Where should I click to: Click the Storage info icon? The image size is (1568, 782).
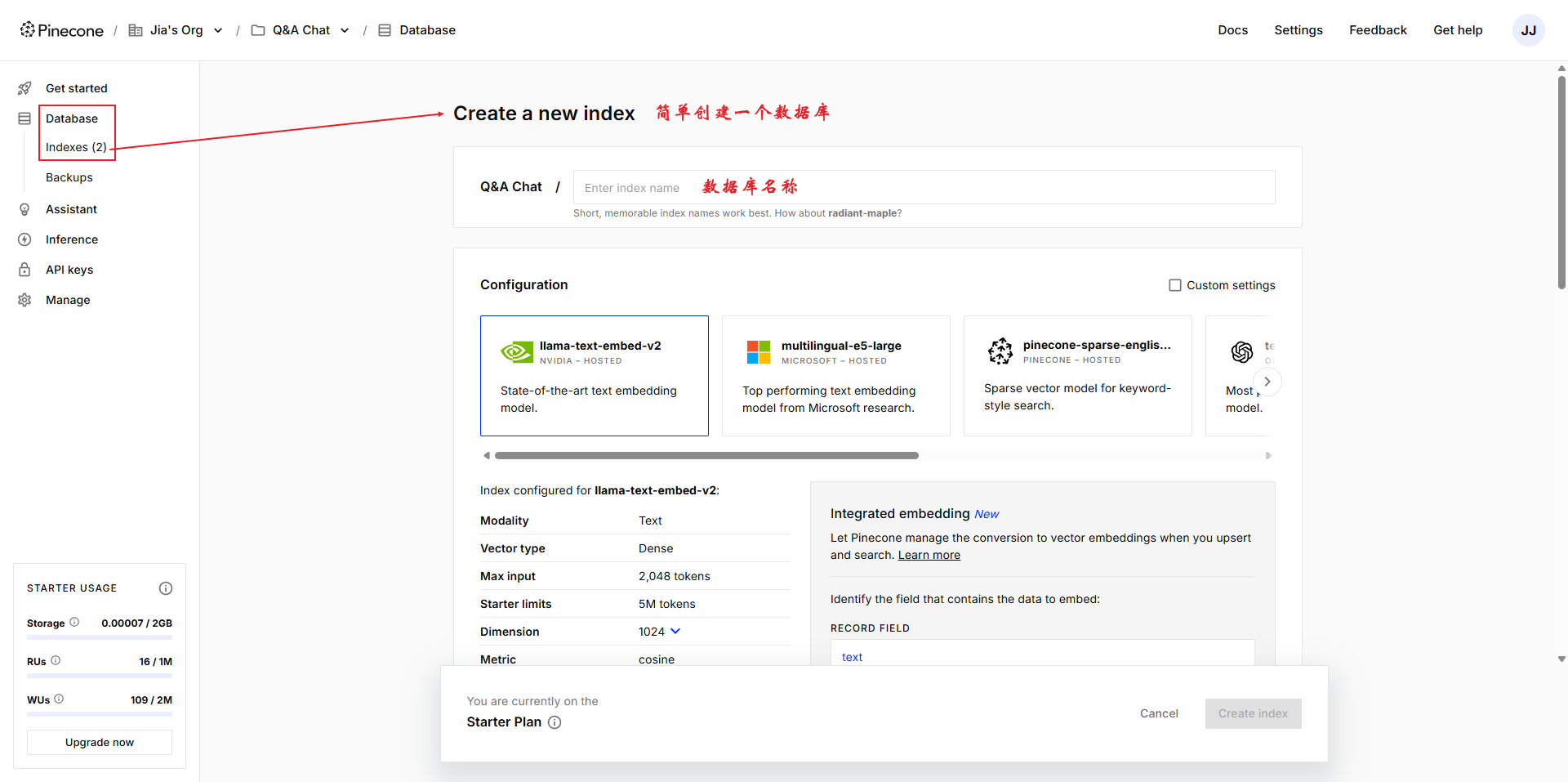(74, 622)
